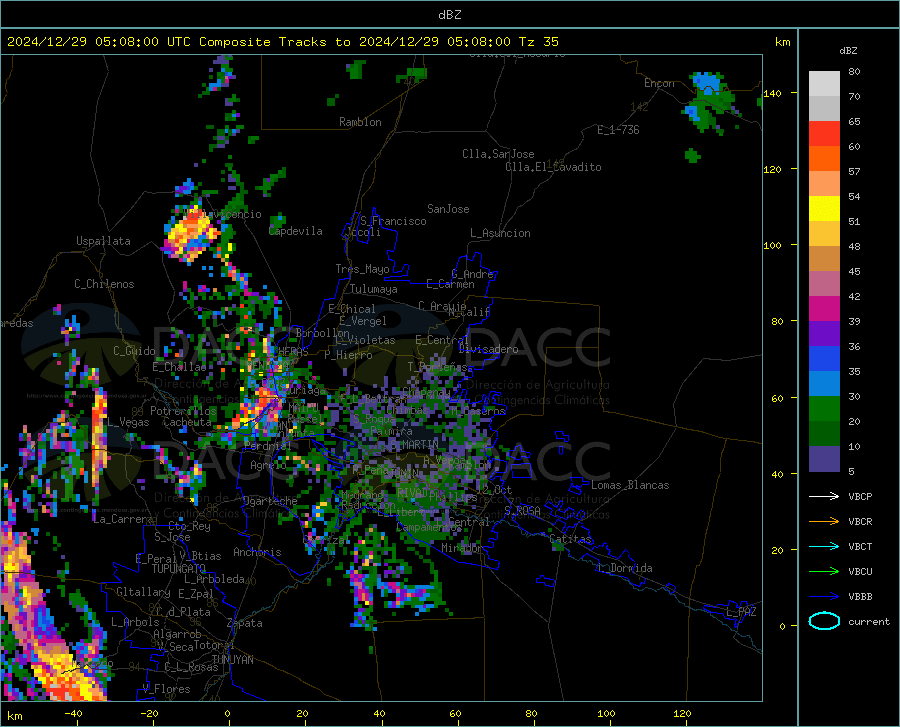Click the 'TUNUYAN' map label
Viewport: 900px width, 727px height.
point(232,660)
